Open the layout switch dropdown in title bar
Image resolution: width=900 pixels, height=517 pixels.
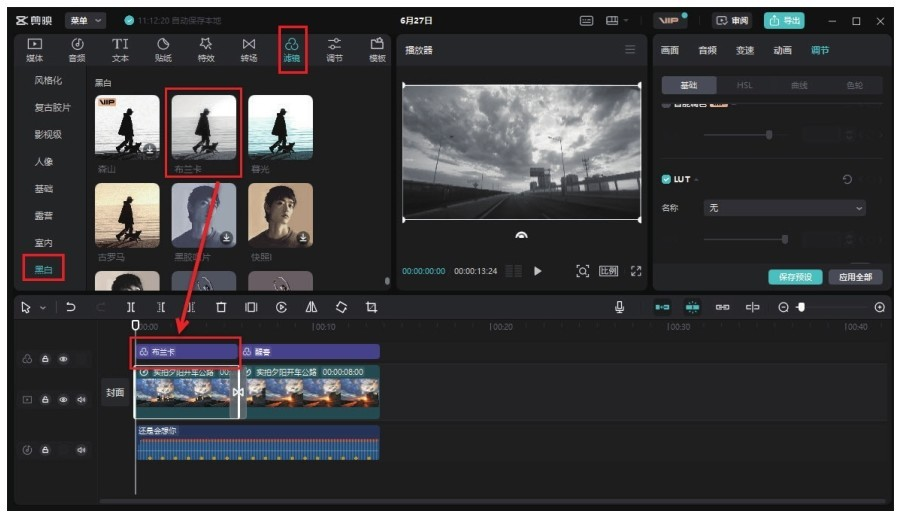tap(616, 21)
